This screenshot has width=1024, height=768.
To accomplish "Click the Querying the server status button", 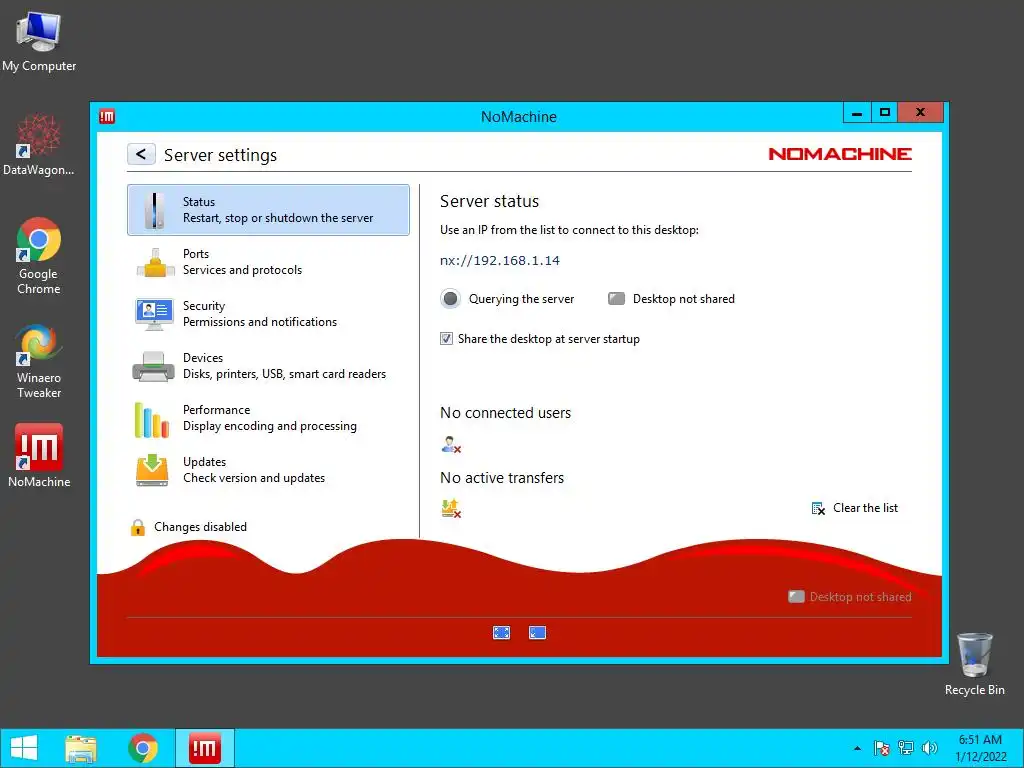I will [x=507, y=298].
